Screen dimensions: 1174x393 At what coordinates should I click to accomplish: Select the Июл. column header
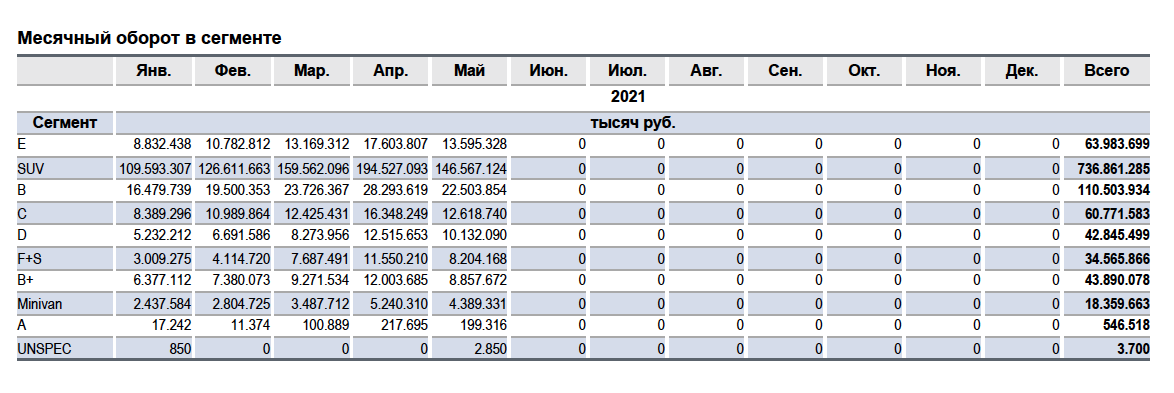627,71
